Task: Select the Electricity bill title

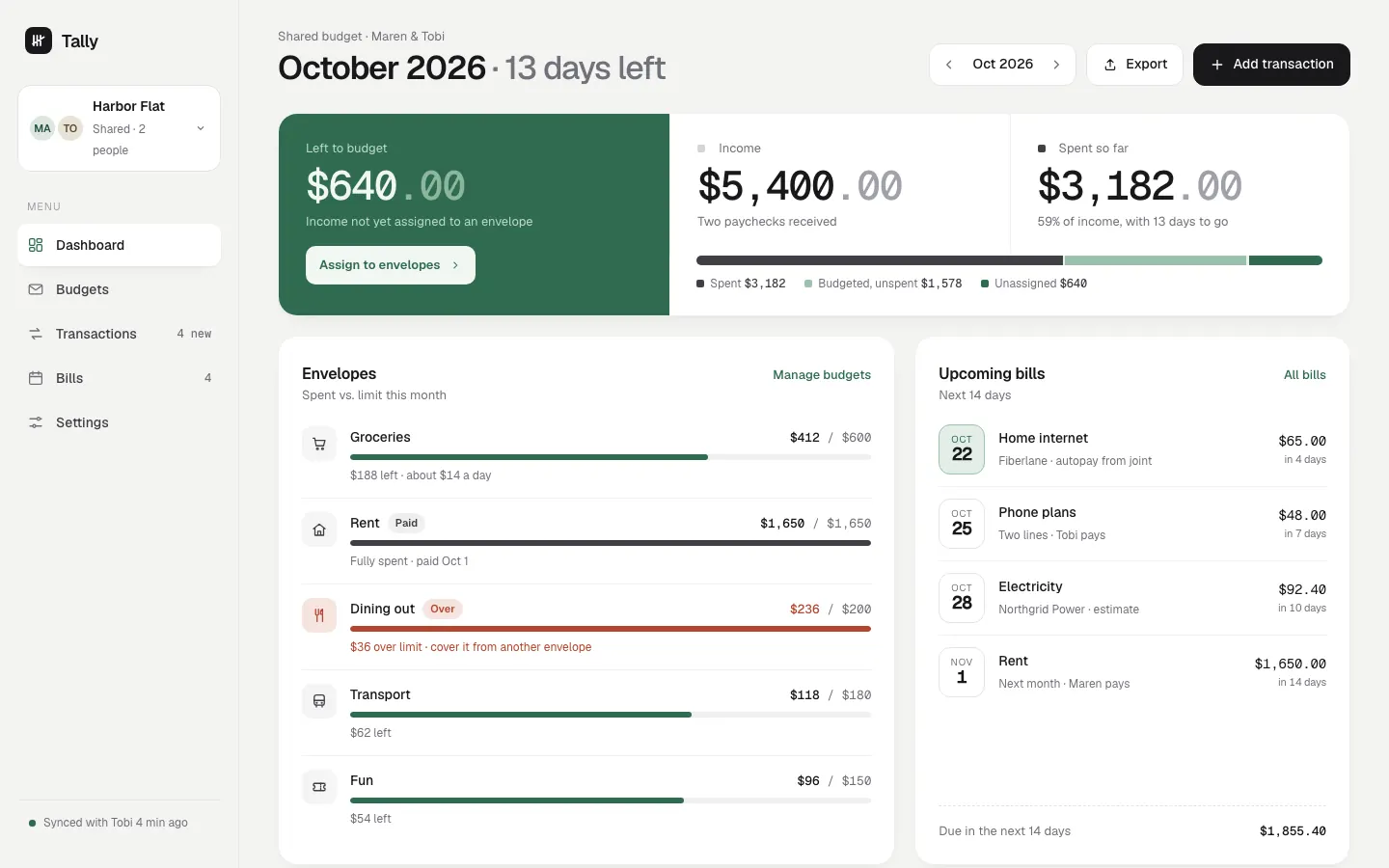Action: point(1030,586)
